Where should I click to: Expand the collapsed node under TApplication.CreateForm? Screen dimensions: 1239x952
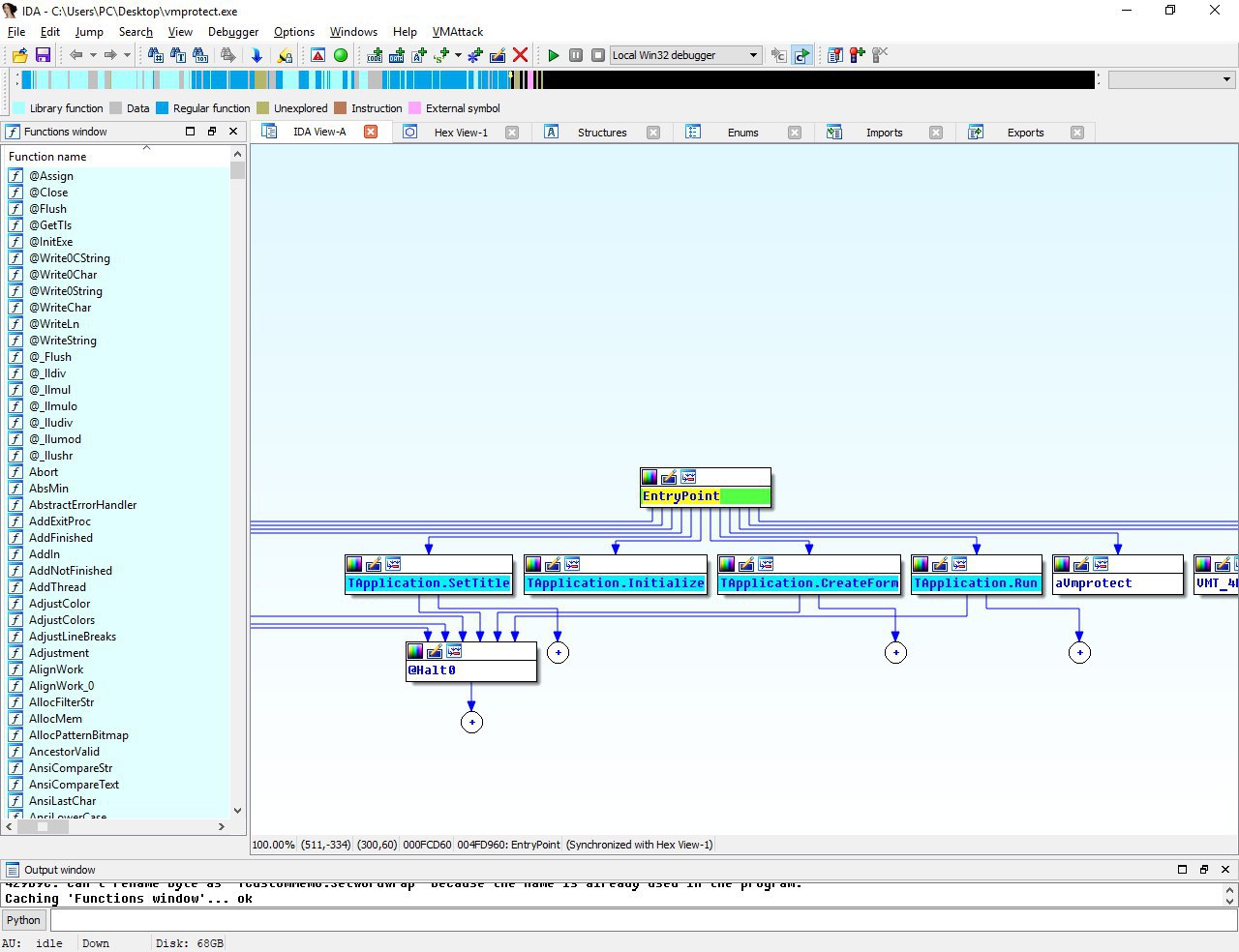pyautogui.click(x=895, y=652)
